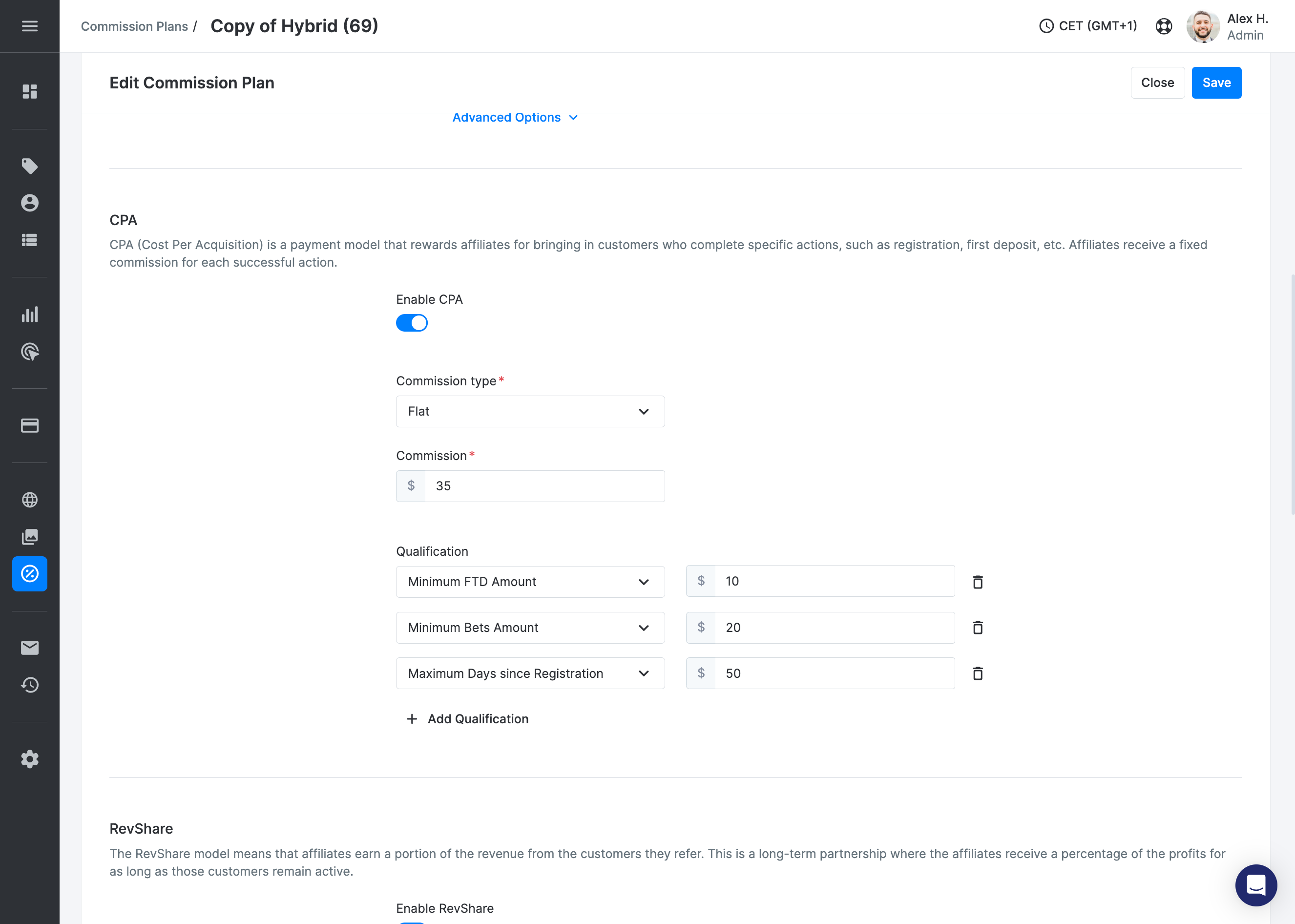This screenshot has height=924, width=1295.
Task: Disable the Enable CPA toggle
Action: [x=412, y=323]
